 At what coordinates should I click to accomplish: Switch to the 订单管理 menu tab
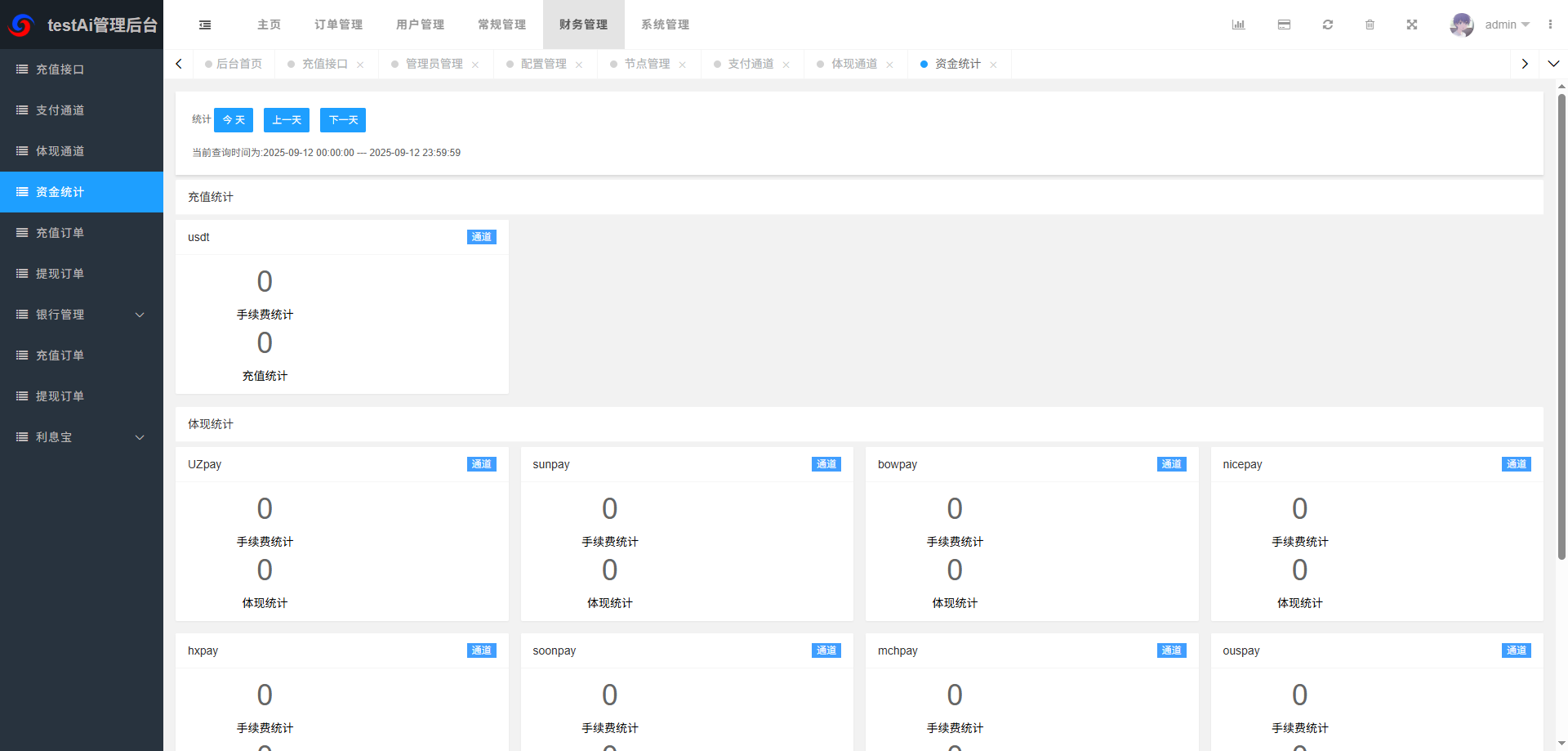click(x=337, y=25)
